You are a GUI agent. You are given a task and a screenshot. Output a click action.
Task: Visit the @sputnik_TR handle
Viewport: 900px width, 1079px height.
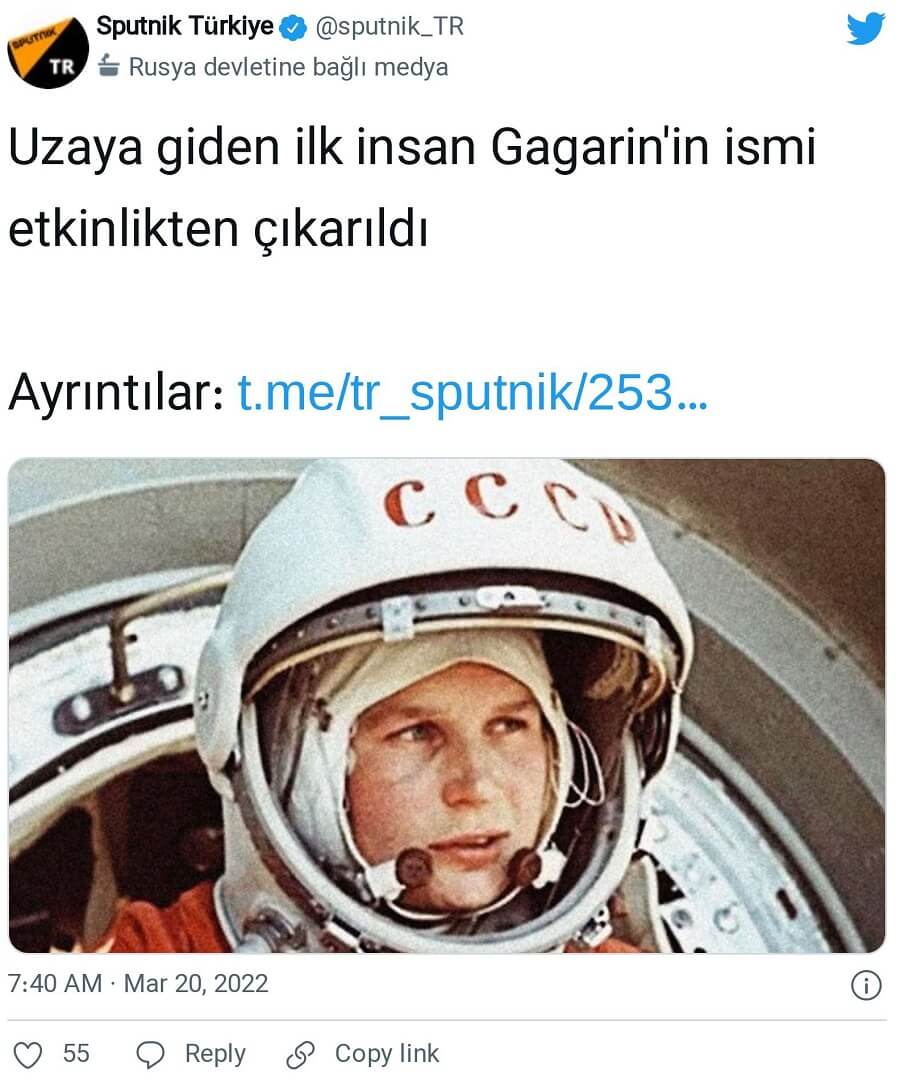pos(389,27)
